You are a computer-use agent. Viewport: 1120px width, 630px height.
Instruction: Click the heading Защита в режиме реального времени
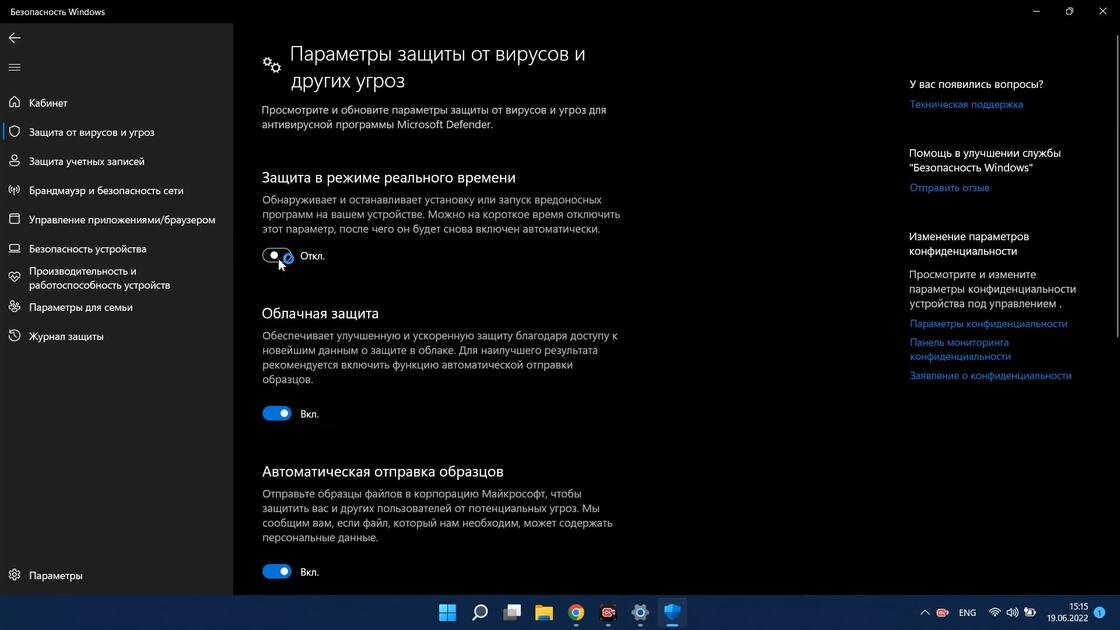[x=389, y=178]
